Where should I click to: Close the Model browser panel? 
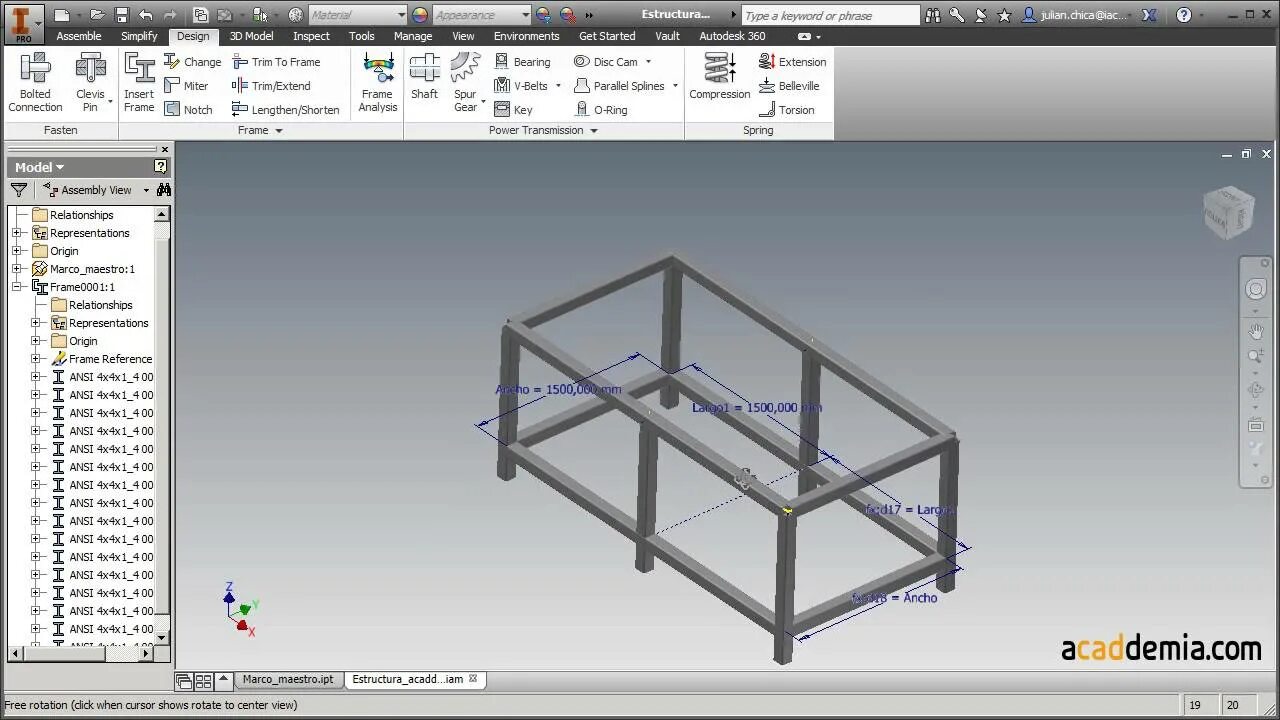point(165,150)
